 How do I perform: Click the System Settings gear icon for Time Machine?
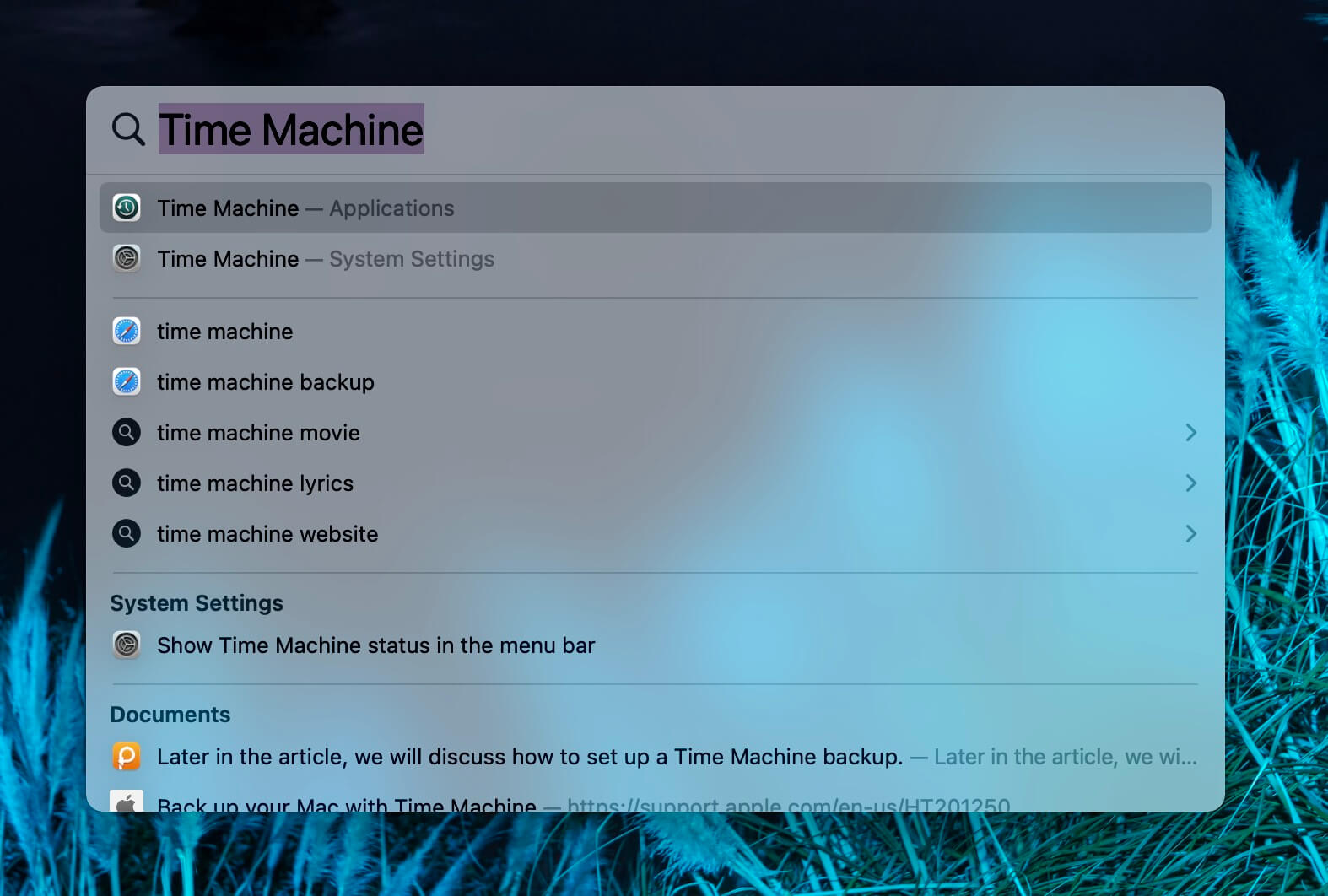pyautogui.click(x=127, y=258)
